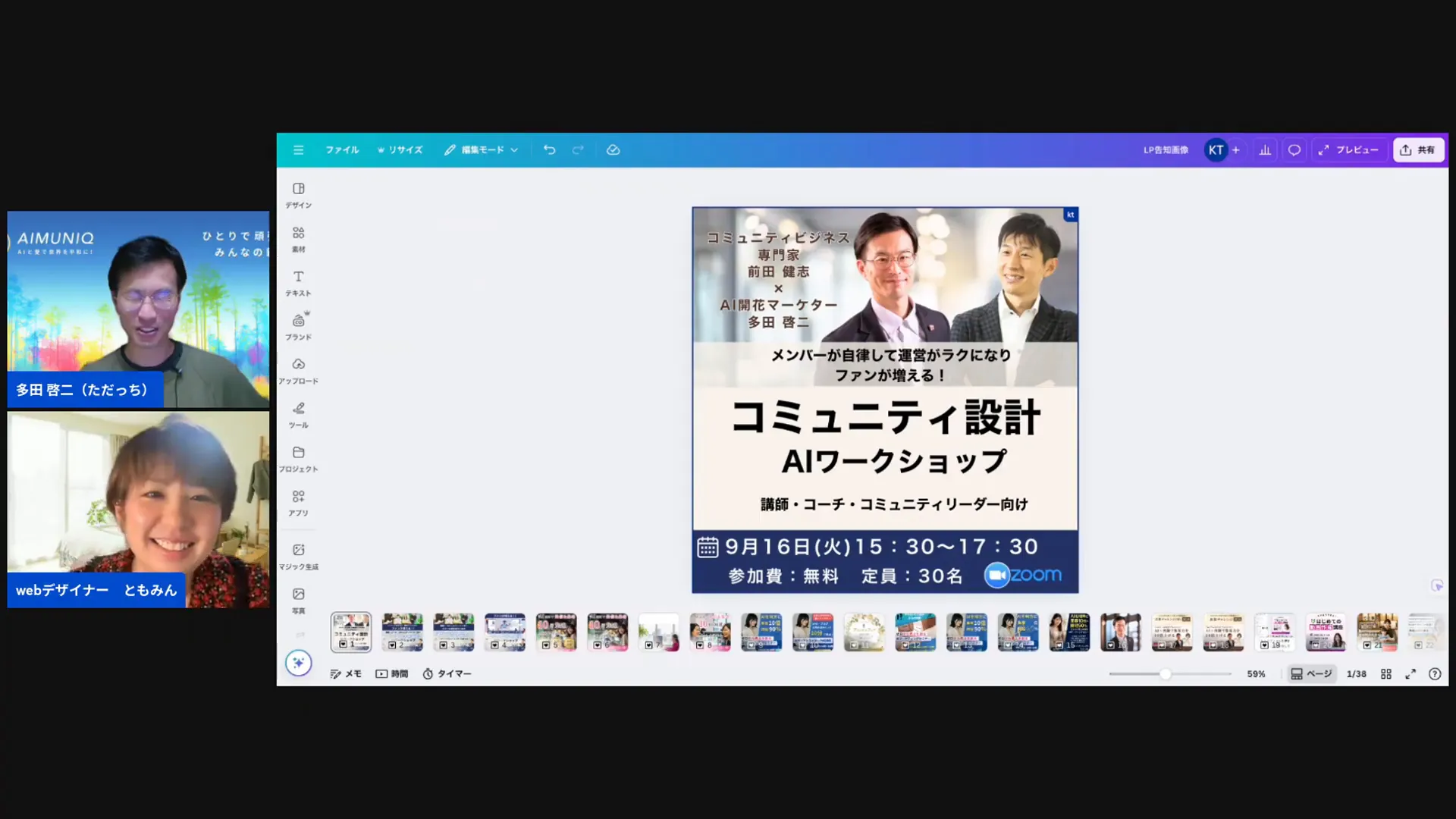Viewport: 1456px width, 819px height.
Task: Open the マジック生成 panel
Action: coord(299,557)
